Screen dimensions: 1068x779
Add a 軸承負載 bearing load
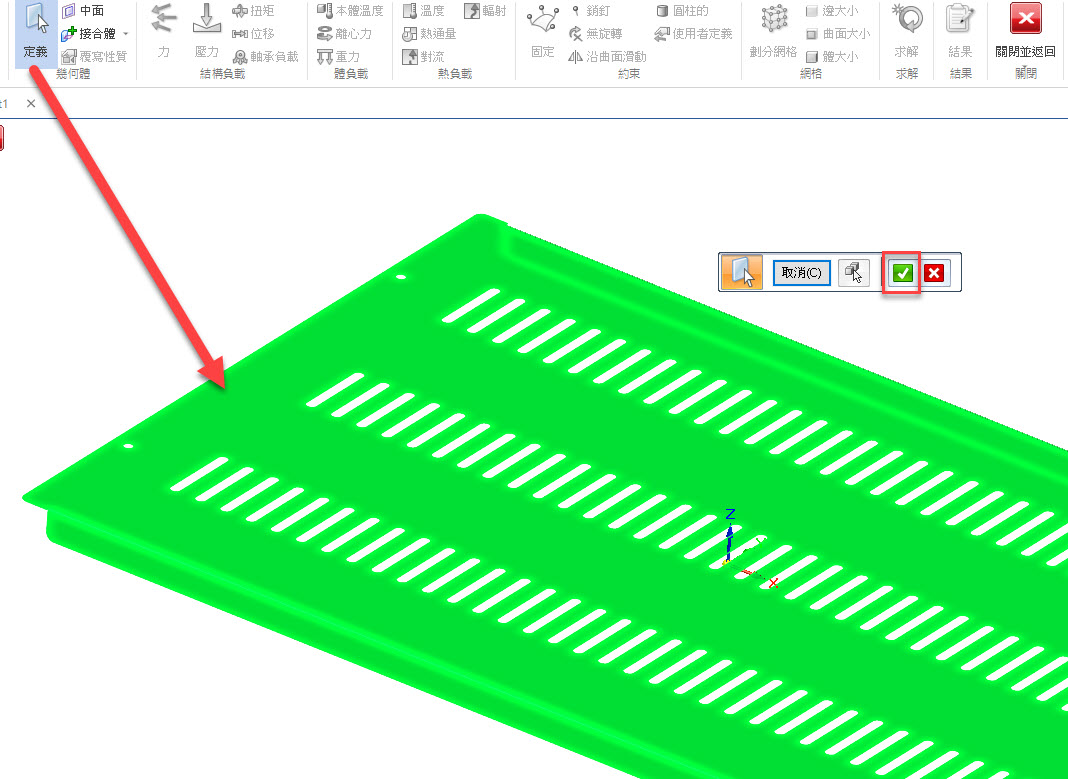(x=266, y=57)
